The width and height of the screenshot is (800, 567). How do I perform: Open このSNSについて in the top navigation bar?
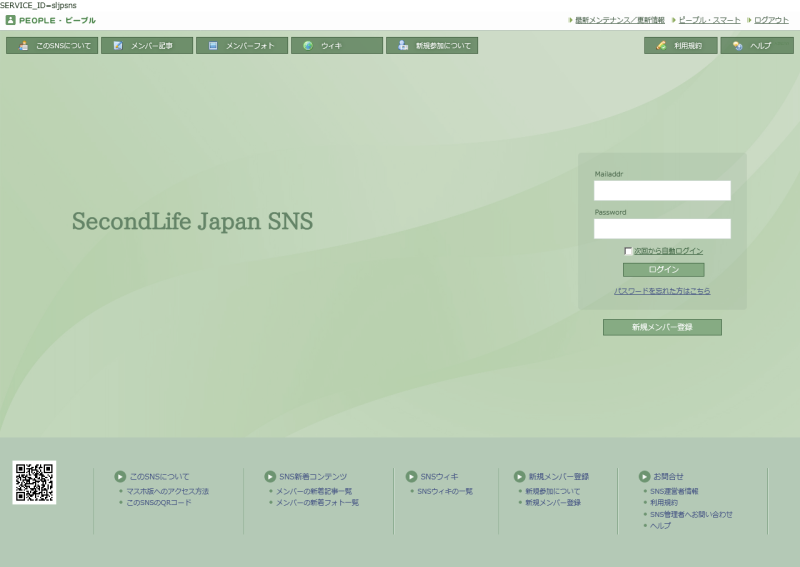(x=52, y=45)
